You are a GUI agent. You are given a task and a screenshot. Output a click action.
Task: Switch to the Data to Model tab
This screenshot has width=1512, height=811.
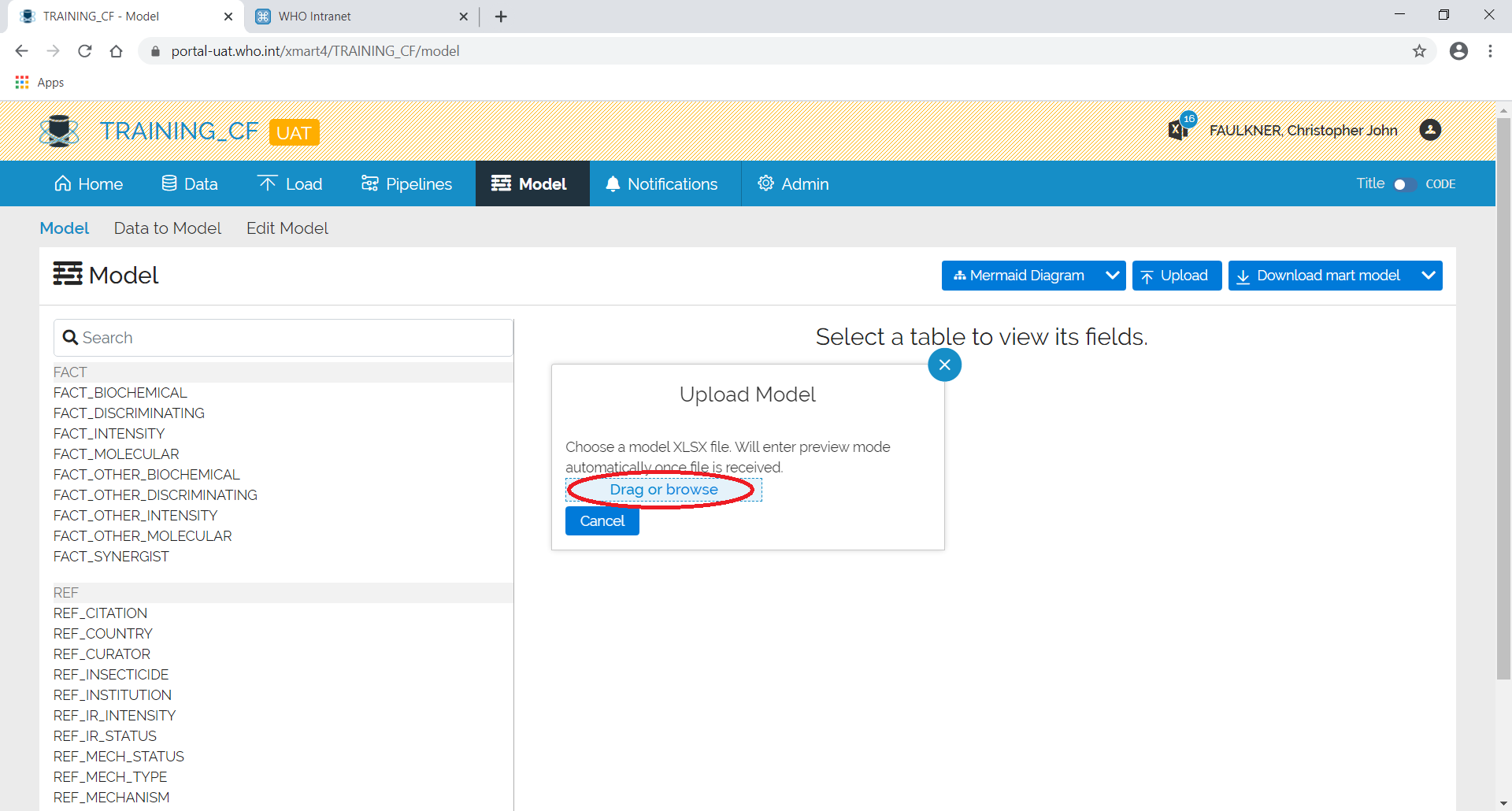pyautogui.click(x=167, y=228)
